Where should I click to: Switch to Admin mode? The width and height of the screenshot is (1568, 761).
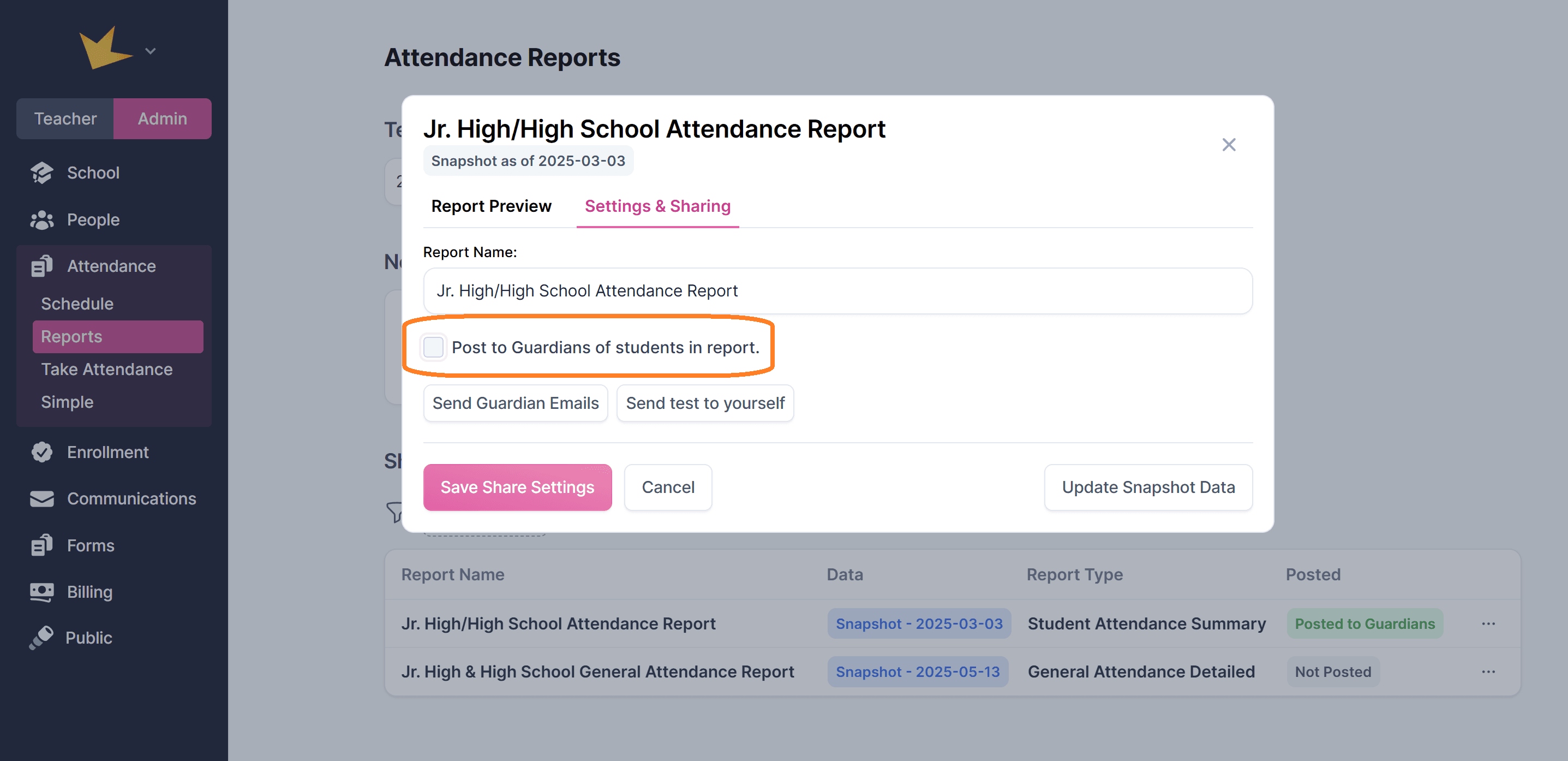point(162,119)
